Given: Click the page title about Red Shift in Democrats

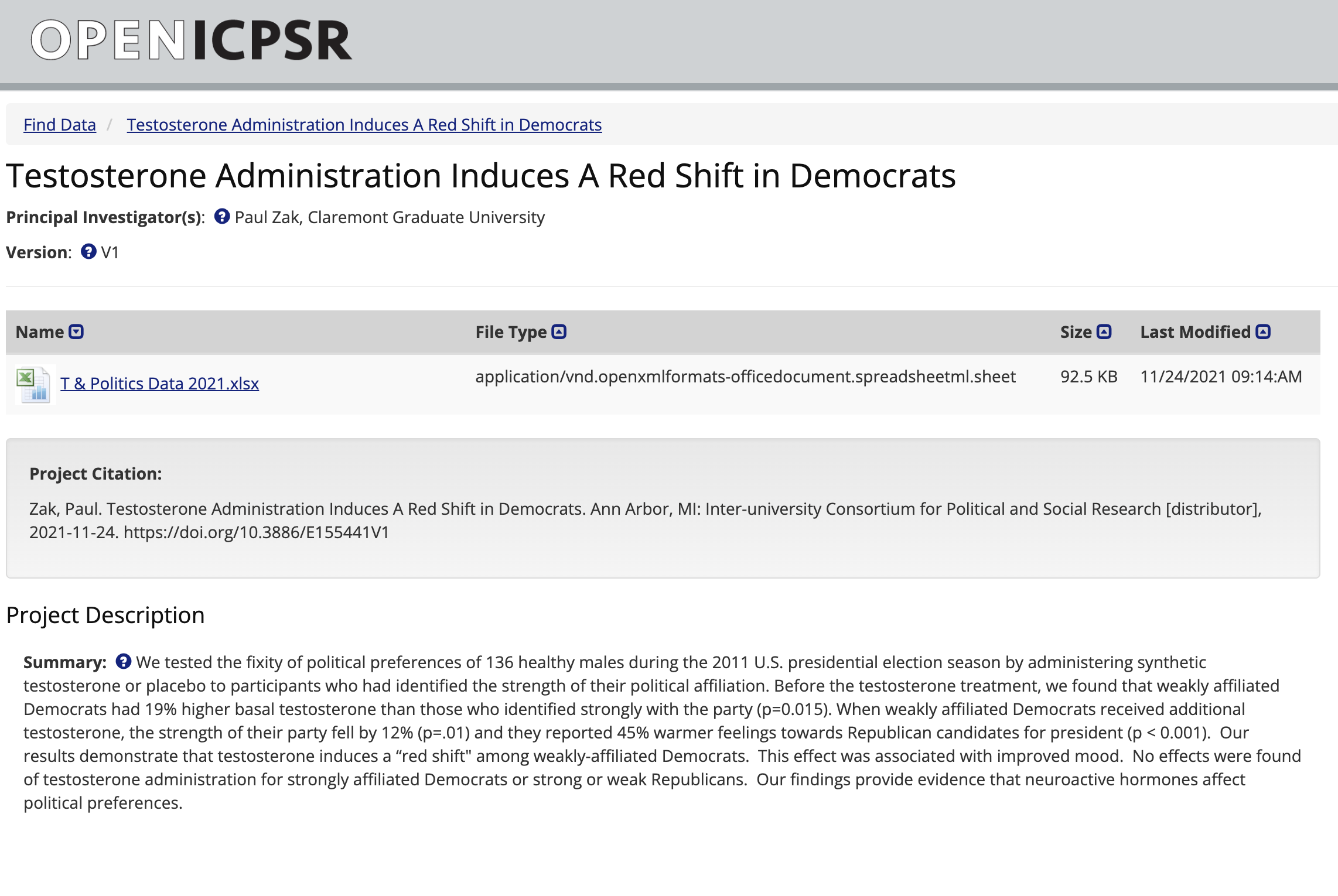Looking at the screenshot, I should pyautogui.click(x=481, y=176).
